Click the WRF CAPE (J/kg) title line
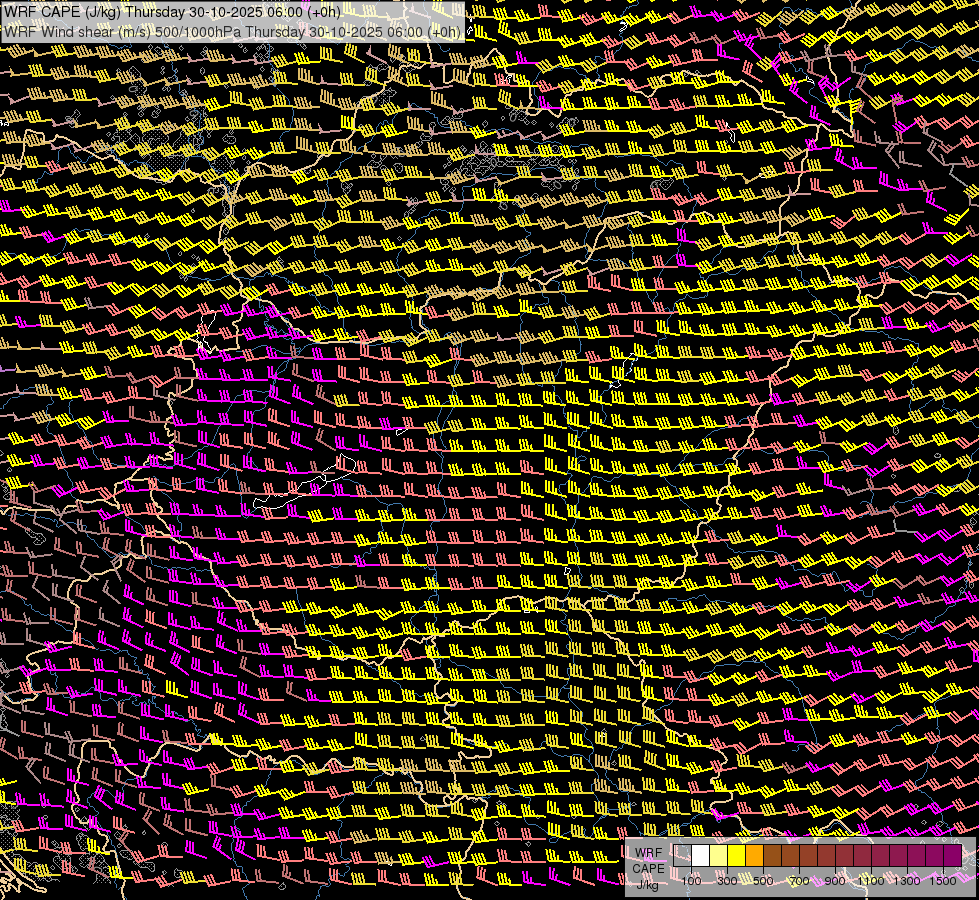This screenshot has height=900, width=979. point(172,12)
